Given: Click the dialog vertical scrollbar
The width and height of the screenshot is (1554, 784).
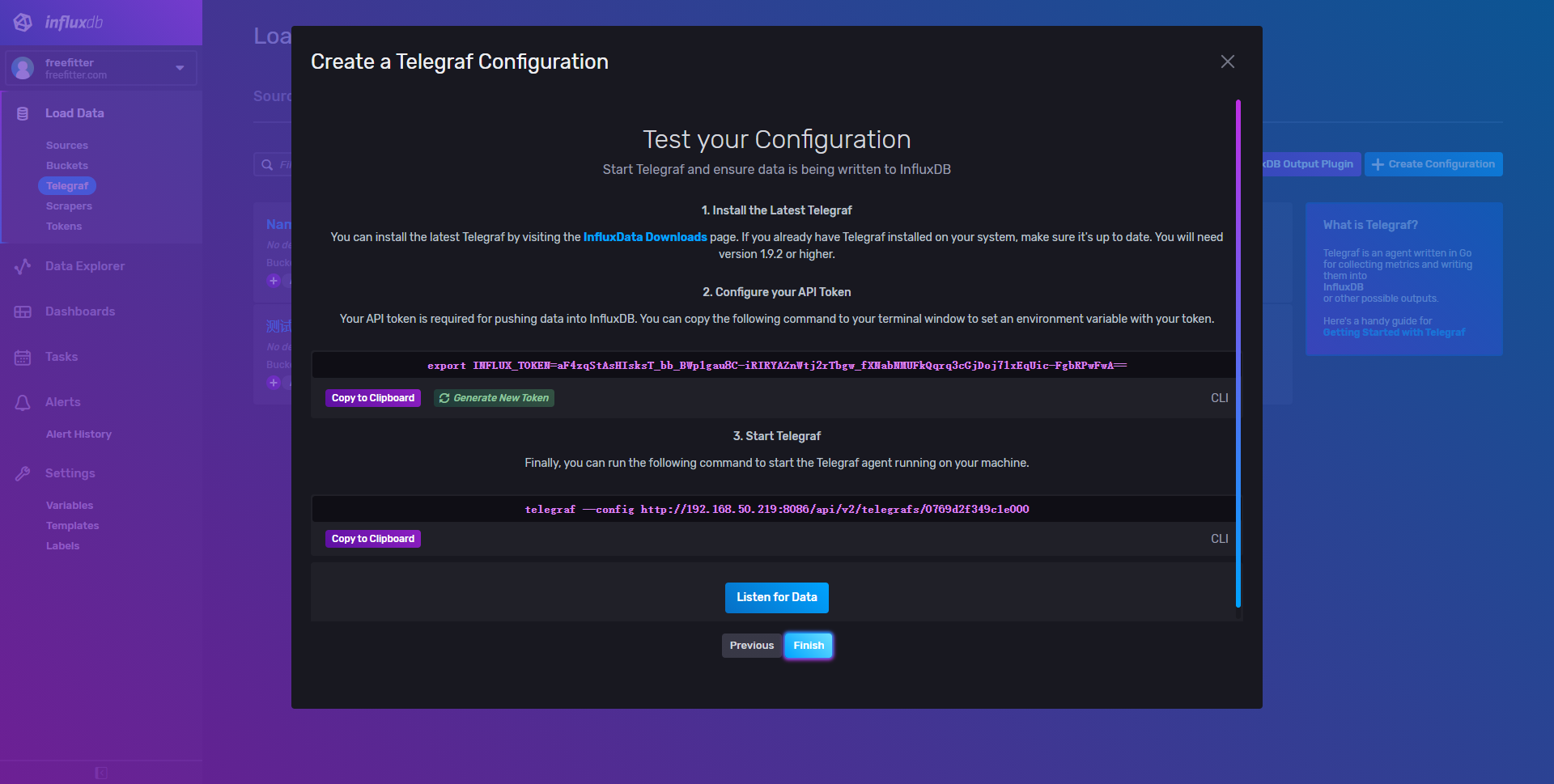Looking at the screenshot, I should tap(1238, 354).
